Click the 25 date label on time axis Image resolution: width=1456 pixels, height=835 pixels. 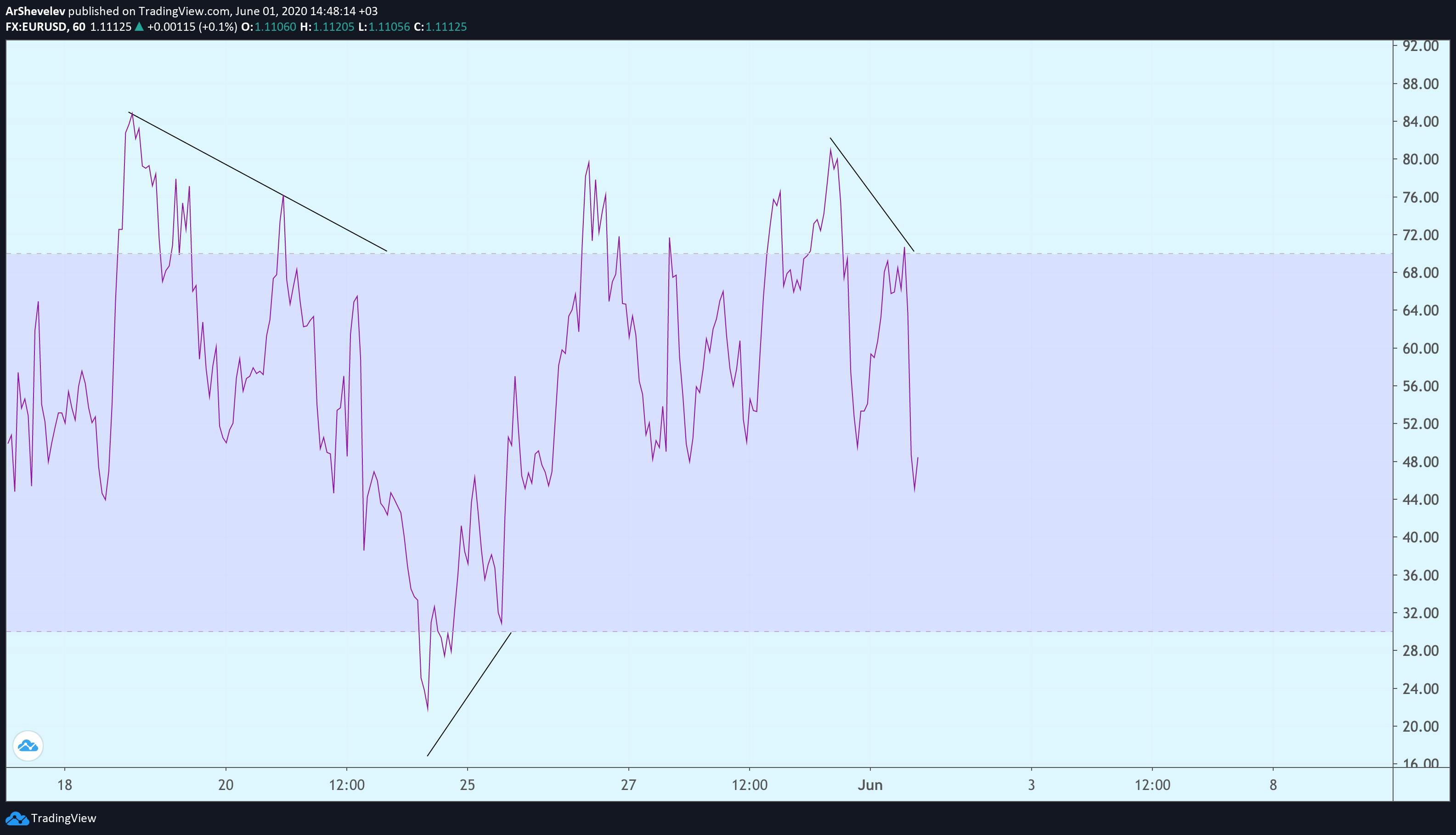tap(468, 785)
